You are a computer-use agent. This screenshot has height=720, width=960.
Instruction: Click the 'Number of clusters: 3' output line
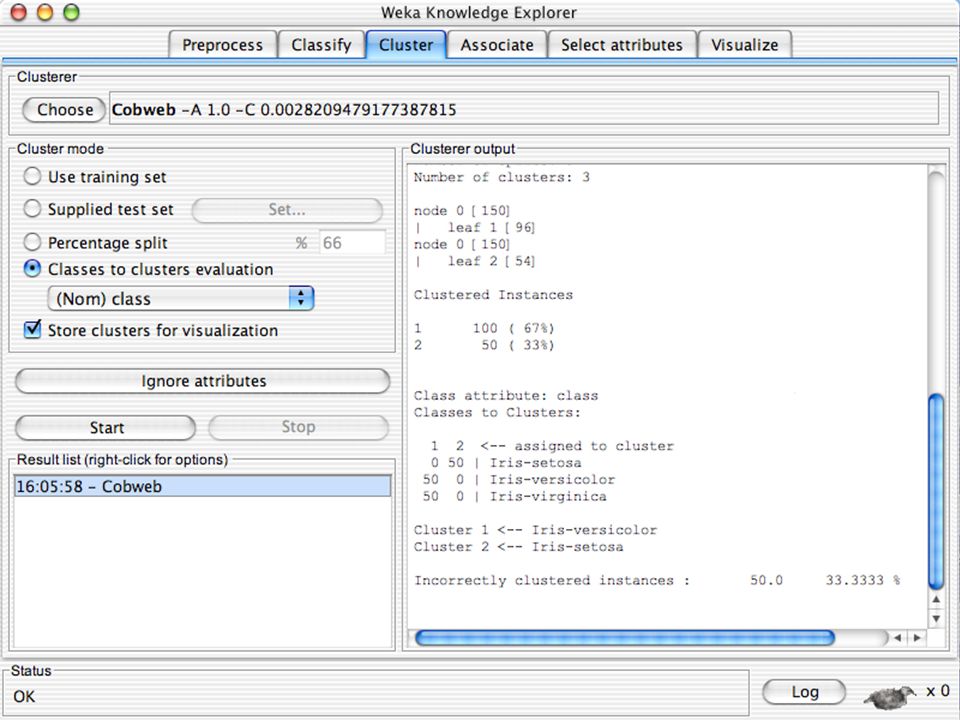point(501,177)
